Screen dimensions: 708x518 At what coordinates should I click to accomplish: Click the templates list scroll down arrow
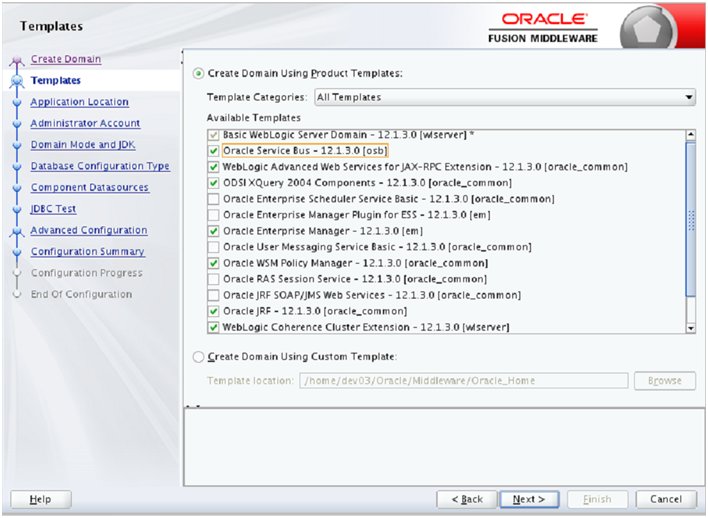click(x=690, y=328)
